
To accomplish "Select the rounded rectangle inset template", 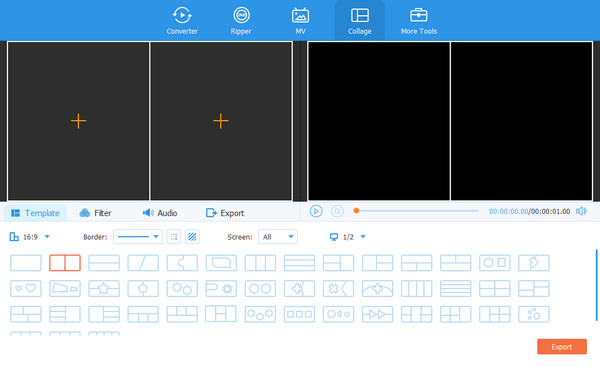I will [221, 263].
